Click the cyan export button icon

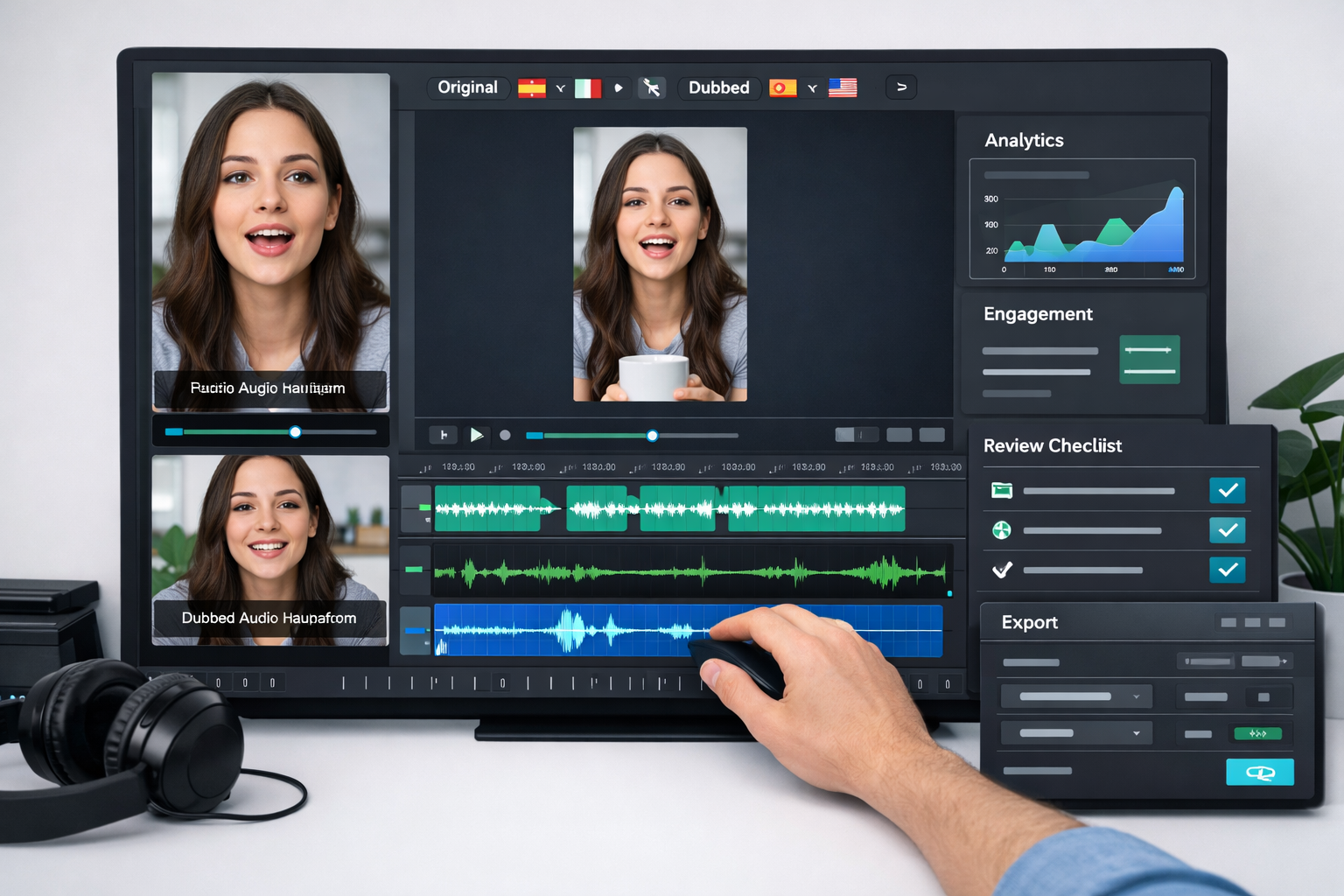click(1260, 772)
